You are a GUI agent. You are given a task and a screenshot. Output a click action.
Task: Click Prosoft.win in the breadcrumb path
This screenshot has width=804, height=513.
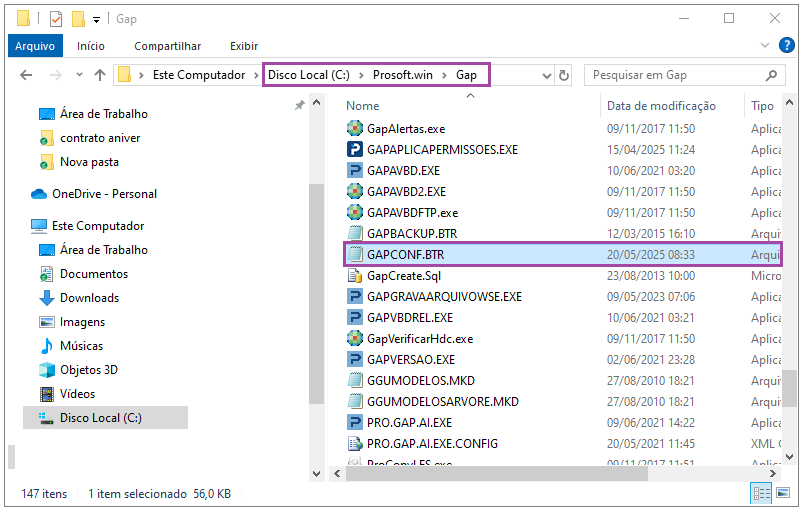[403, 75]
